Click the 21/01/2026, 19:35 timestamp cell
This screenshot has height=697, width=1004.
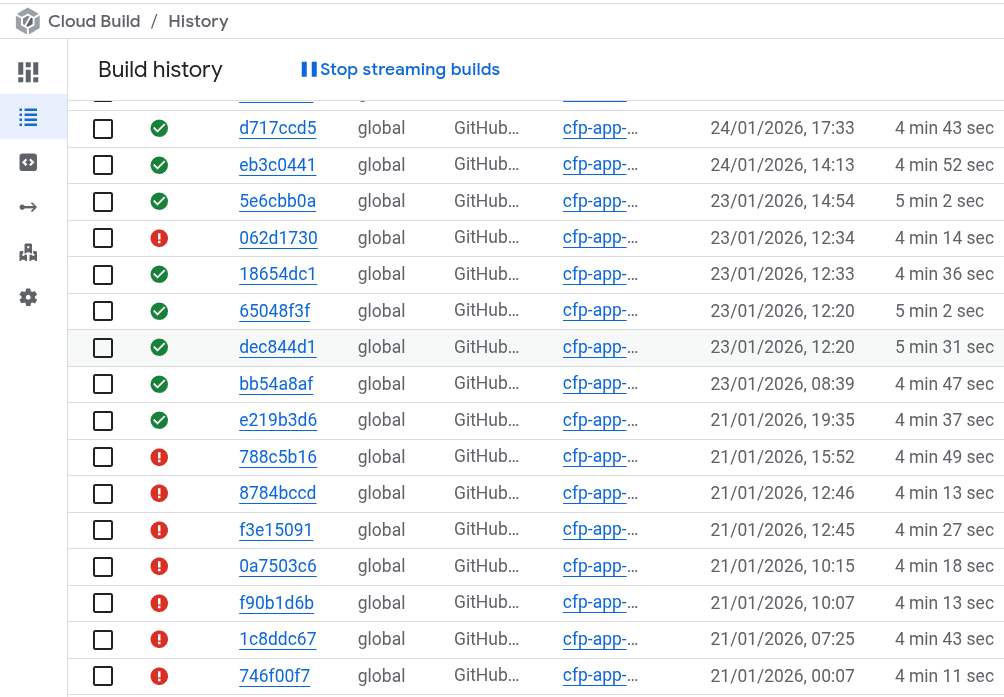point(782,420)
